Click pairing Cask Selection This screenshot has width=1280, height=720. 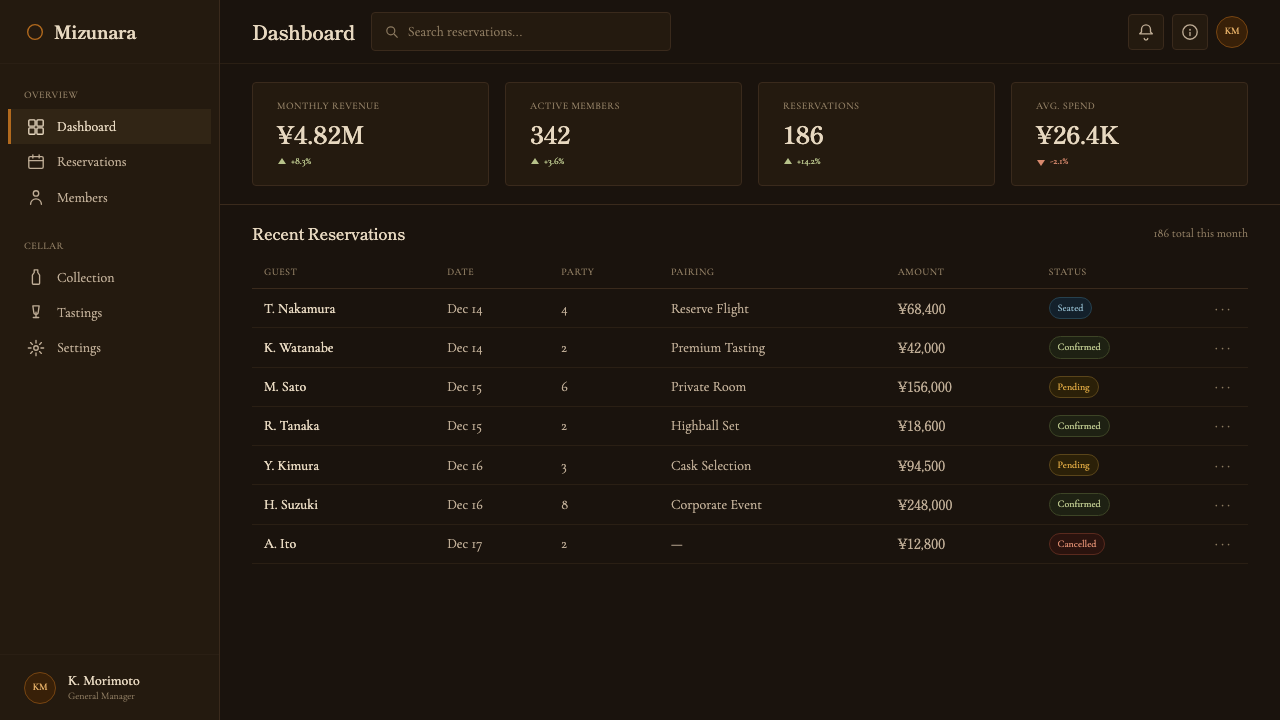point(711,466)
